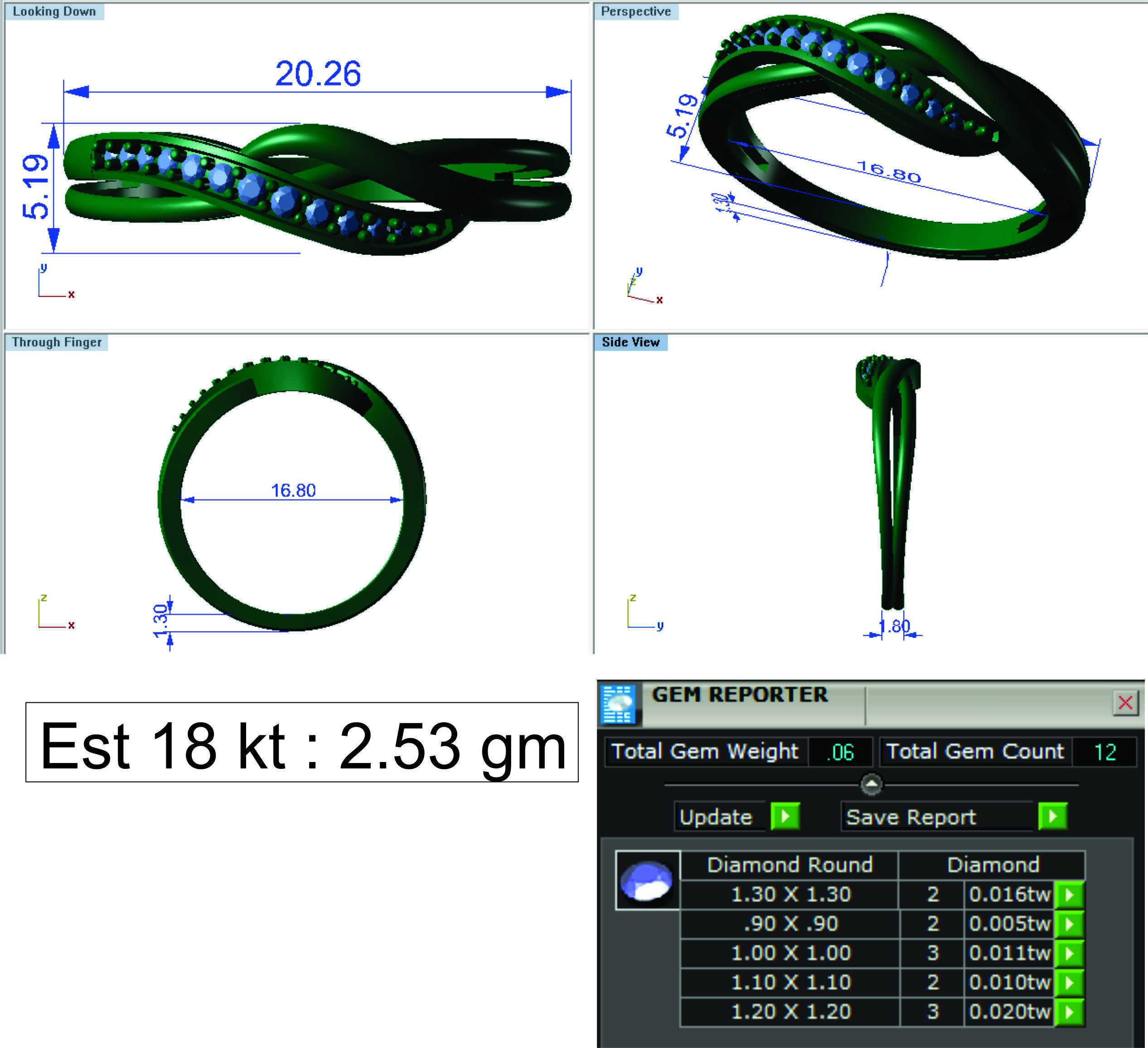This screenshot has height=1048, width=1148.
Task: Click the 1.30 dimension in Through Finger view
Action: (x=160, y=621)
